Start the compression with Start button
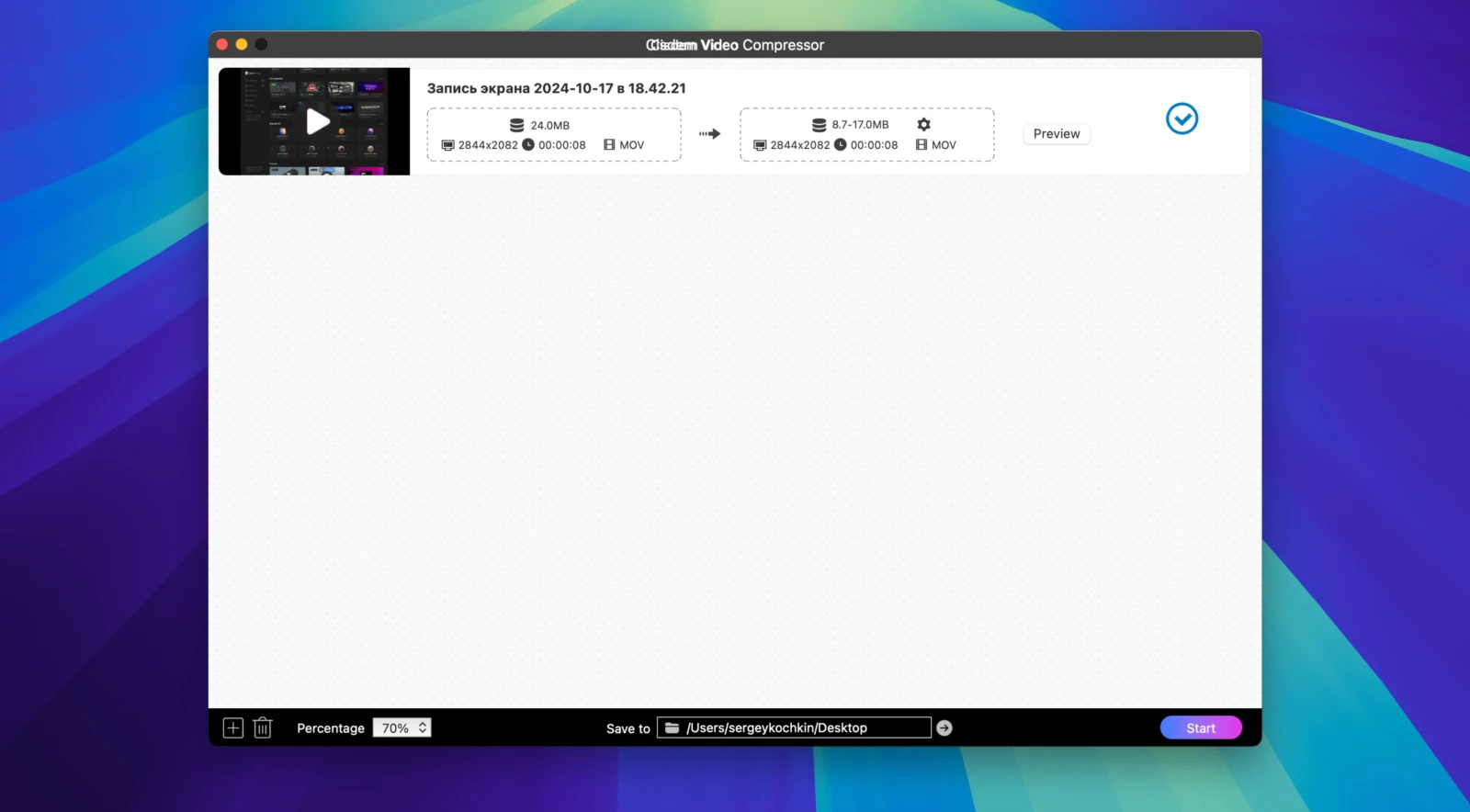 pos(1201,728)
